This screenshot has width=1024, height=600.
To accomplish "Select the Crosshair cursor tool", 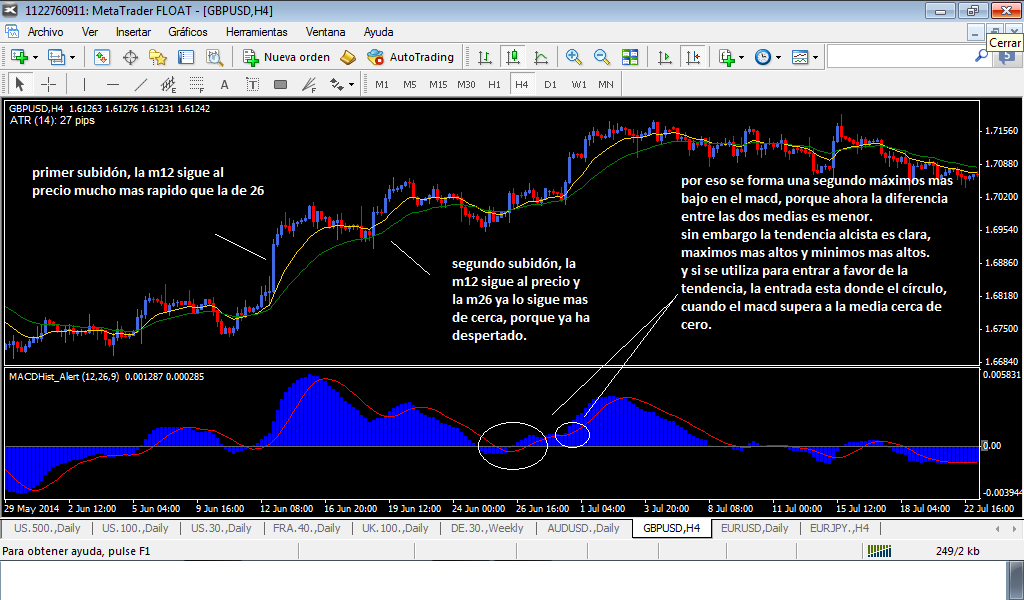I will pyautogui.click(x=48, y=84).
